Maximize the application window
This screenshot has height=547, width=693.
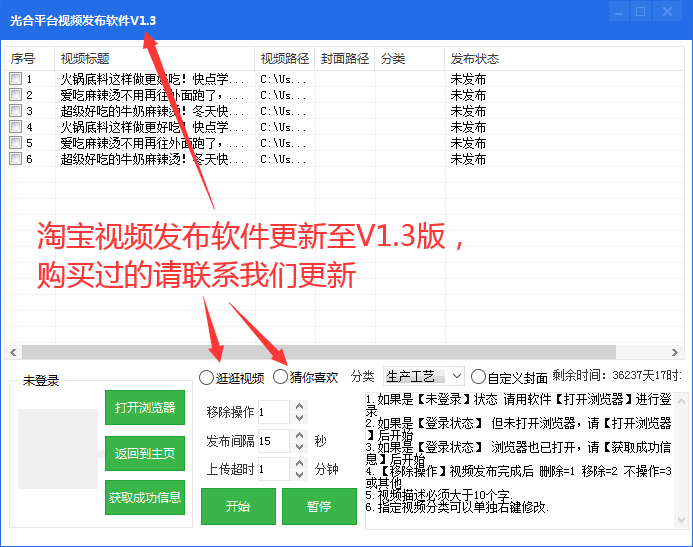coord(640,11)
